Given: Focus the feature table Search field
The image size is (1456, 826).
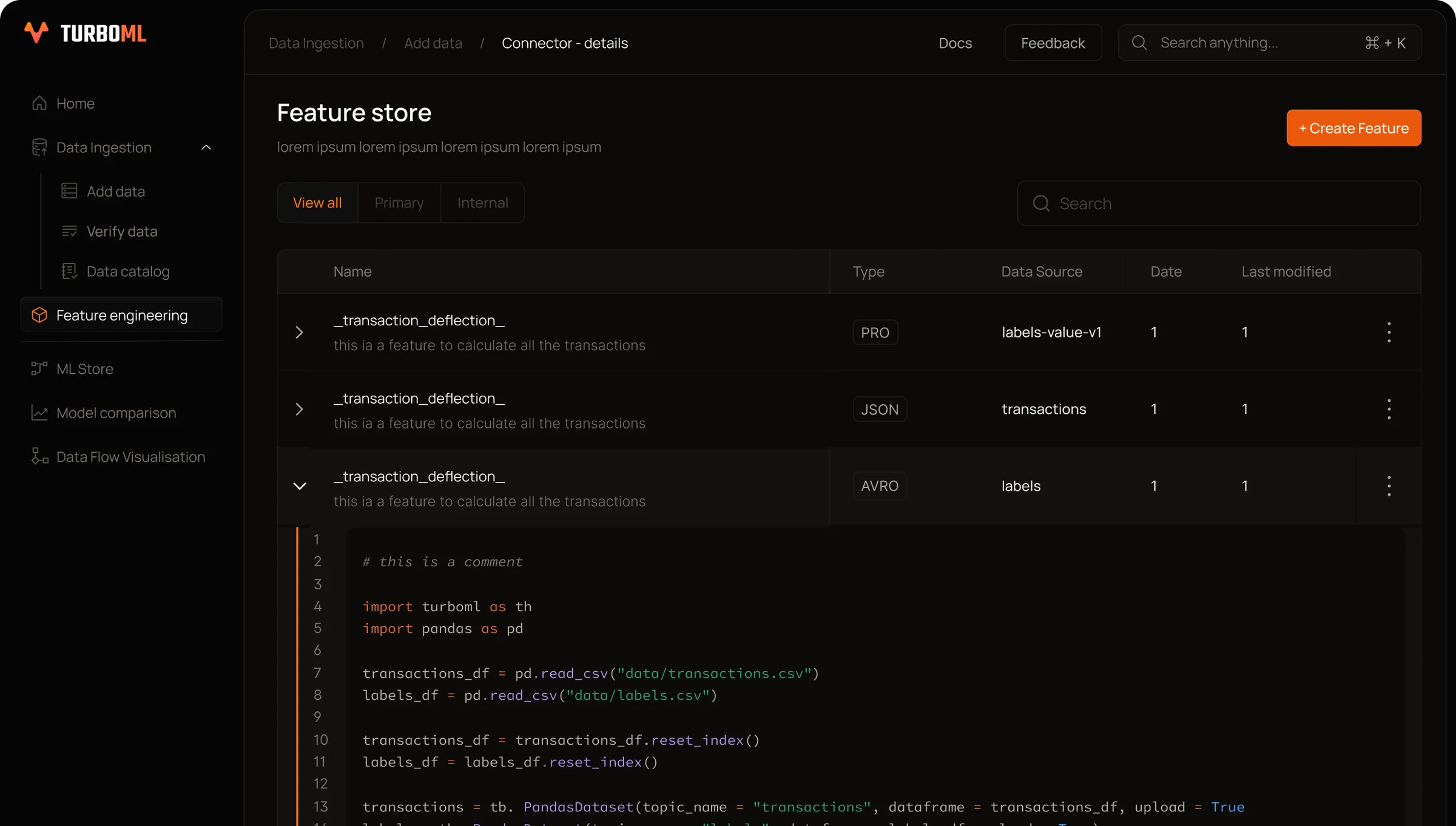Looking at the screenshot, I should point(1218,203).
